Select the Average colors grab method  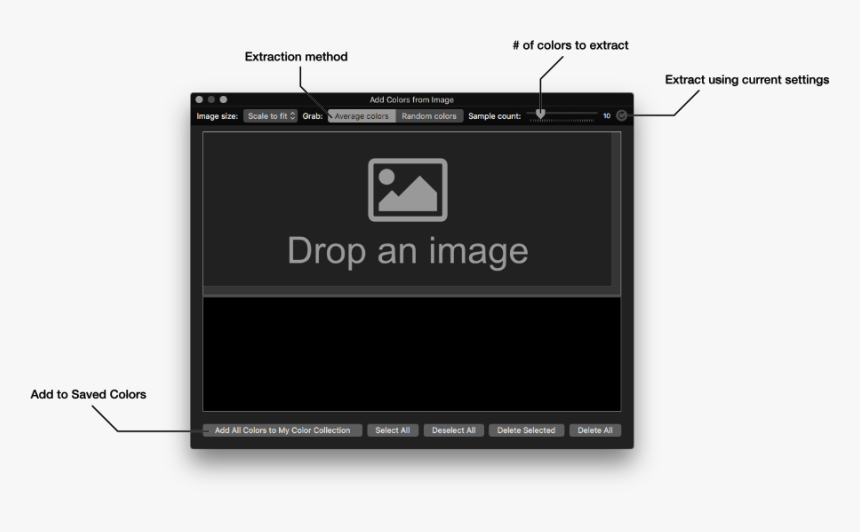click(x=362, y=116)
